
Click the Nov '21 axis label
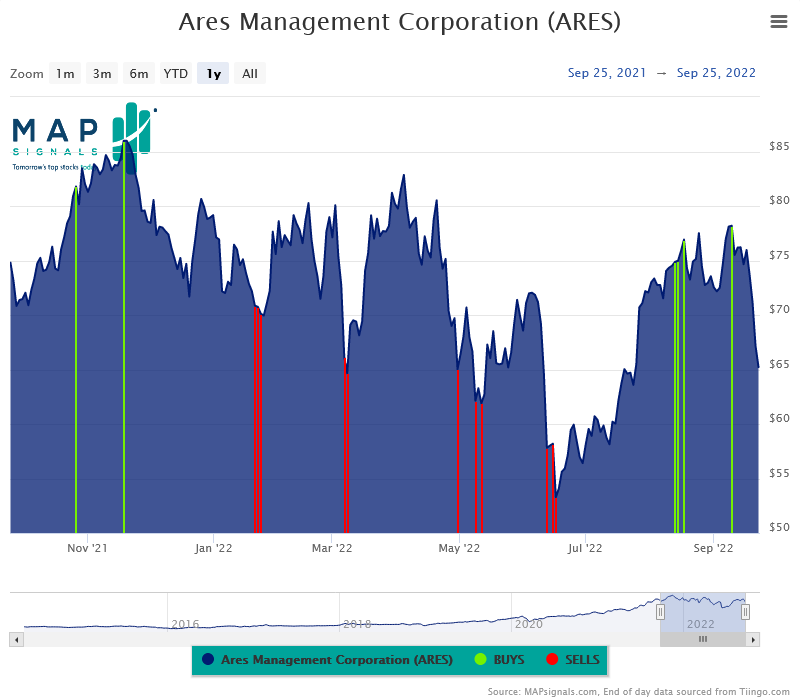pos(87,548)
